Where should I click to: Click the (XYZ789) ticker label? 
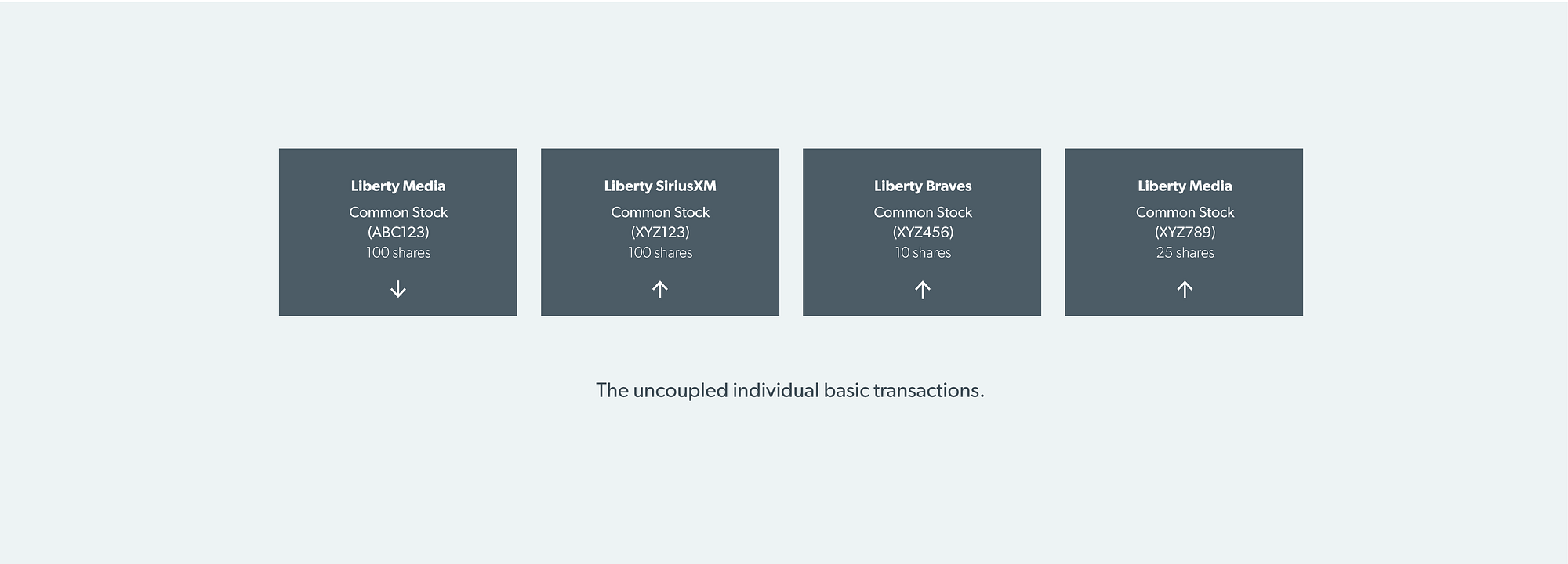pos(1185,233)
